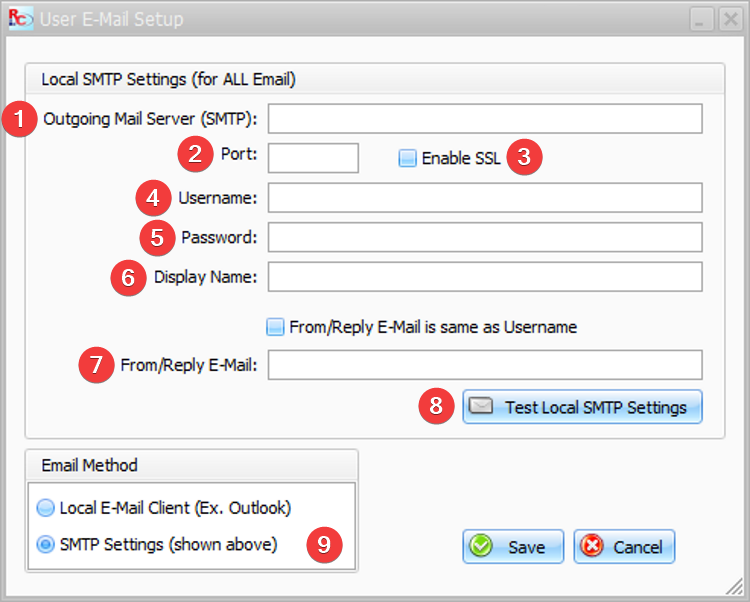Check From/Reply E-Mail same as Username
This screenshot has height=602, width=750.
pos(275,327)
